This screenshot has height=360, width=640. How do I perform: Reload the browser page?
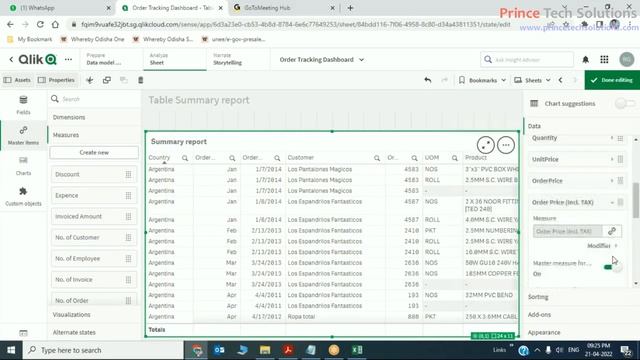pos(40,24)
